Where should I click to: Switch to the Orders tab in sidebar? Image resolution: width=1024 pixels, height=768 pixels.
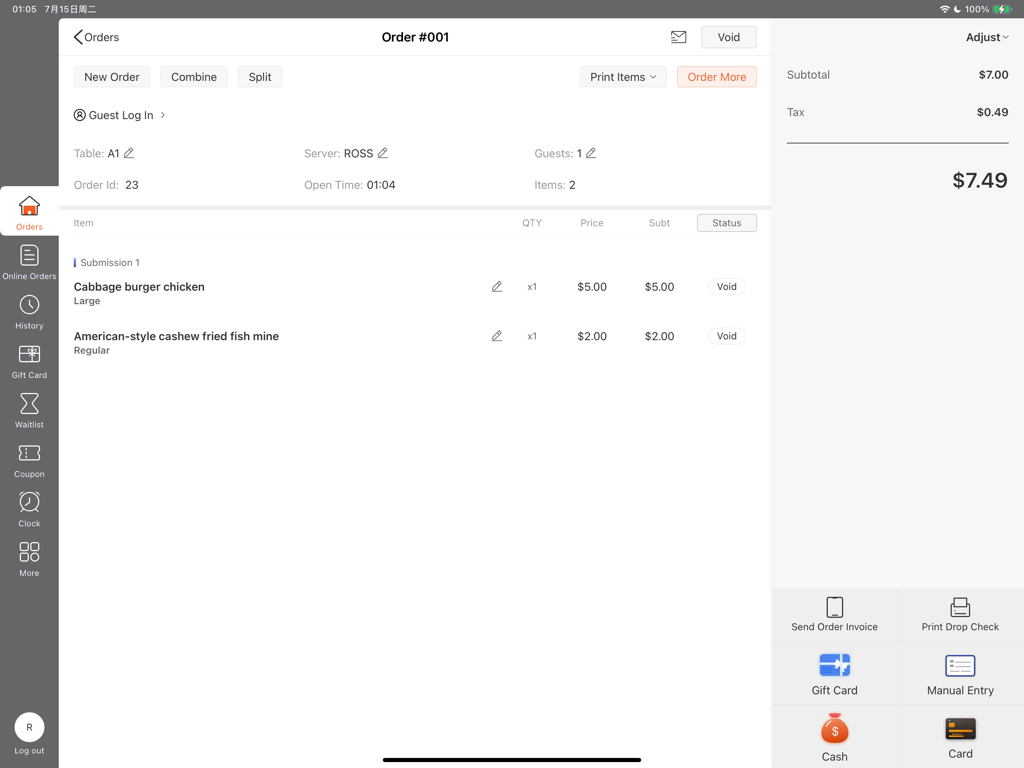coord(29,212)
